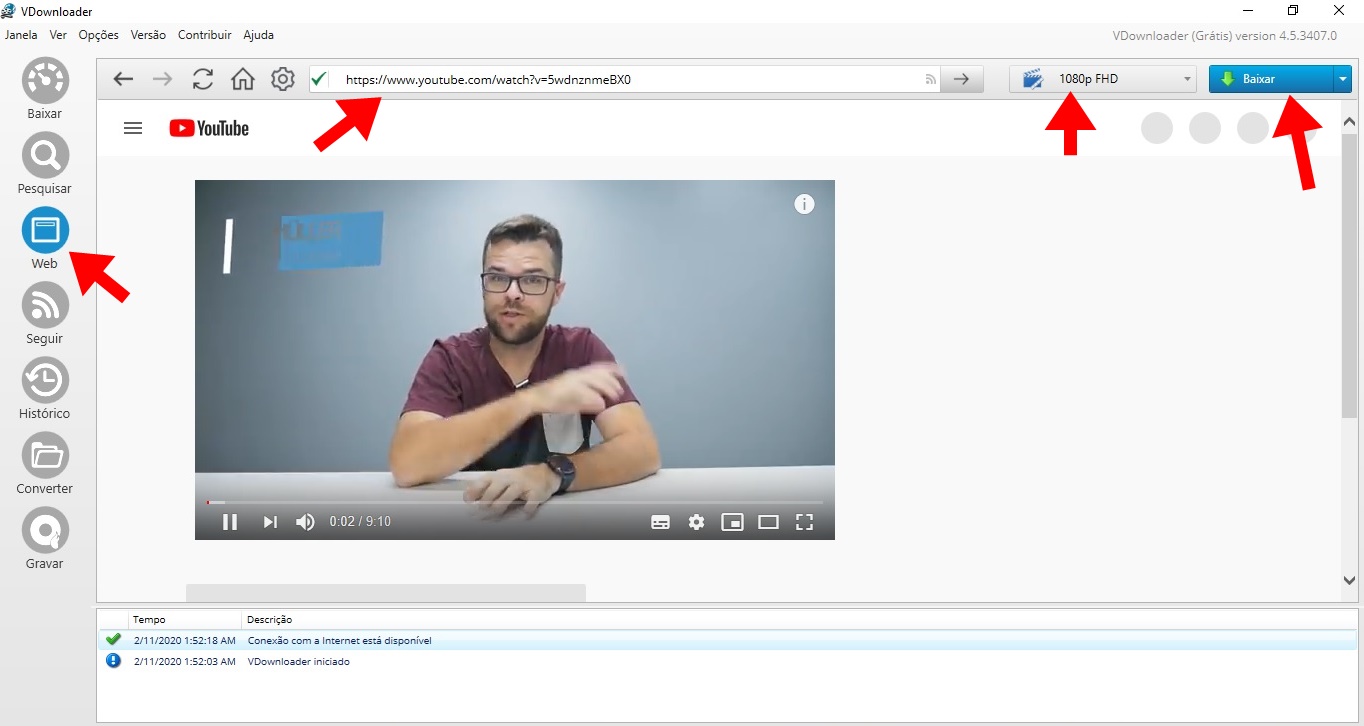The width and height of the screenshot is (1364, 726).
Task: Go forward in the embedded browser
Action: [x=162, y=79]
